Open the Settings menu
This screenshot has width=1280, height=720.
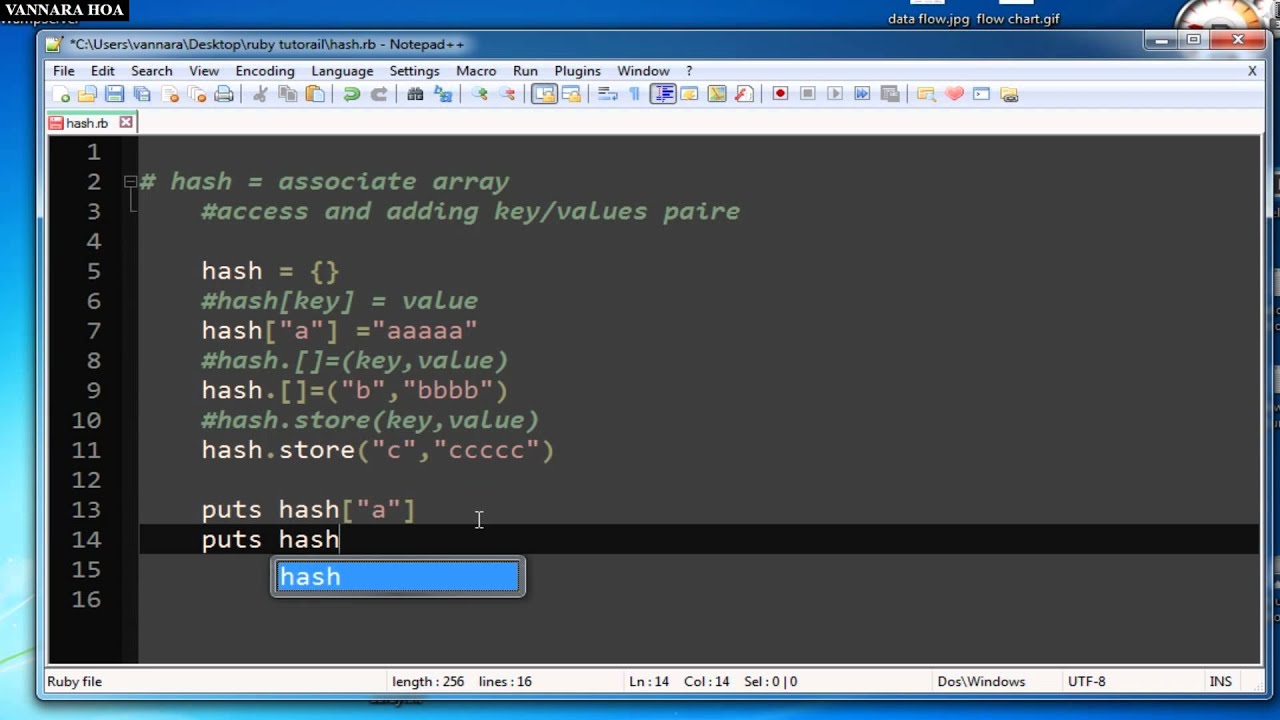coord(414,71)
